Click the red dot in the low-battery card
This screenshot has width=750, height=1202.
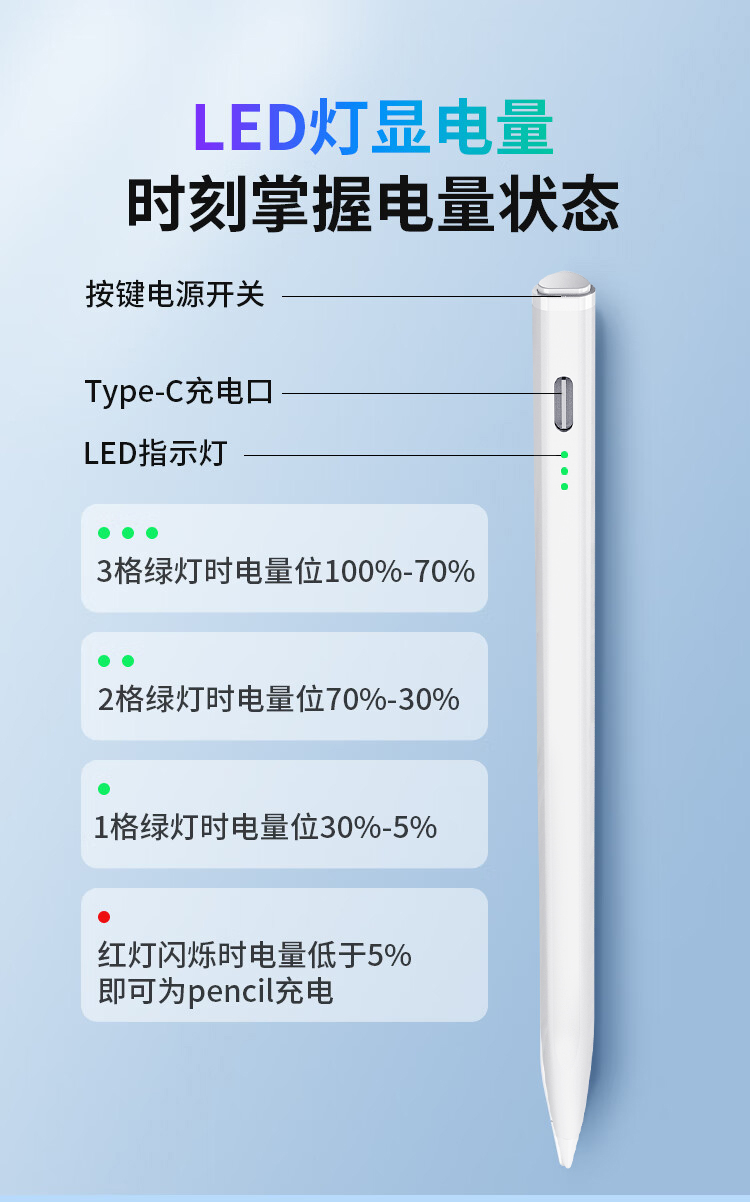click(104, 917)
